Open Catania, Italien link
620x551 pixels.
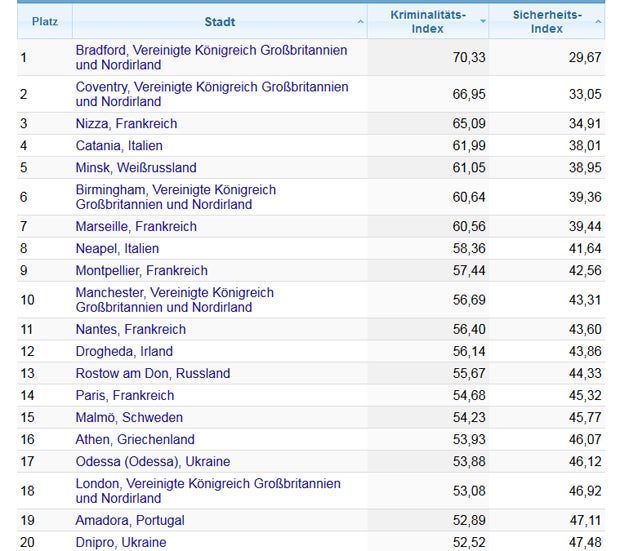[x=119, y=145]
